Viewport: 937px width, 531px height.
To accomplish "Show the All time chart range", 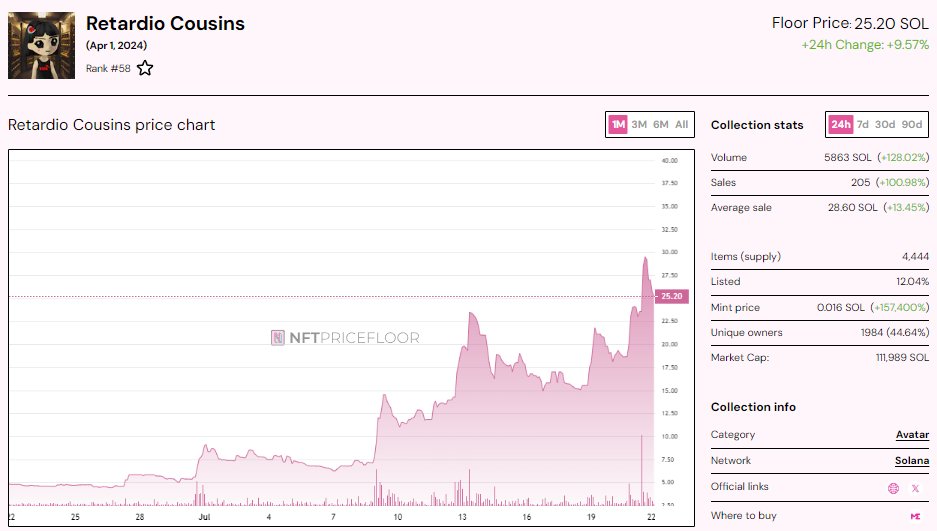I will coord(682,124).
